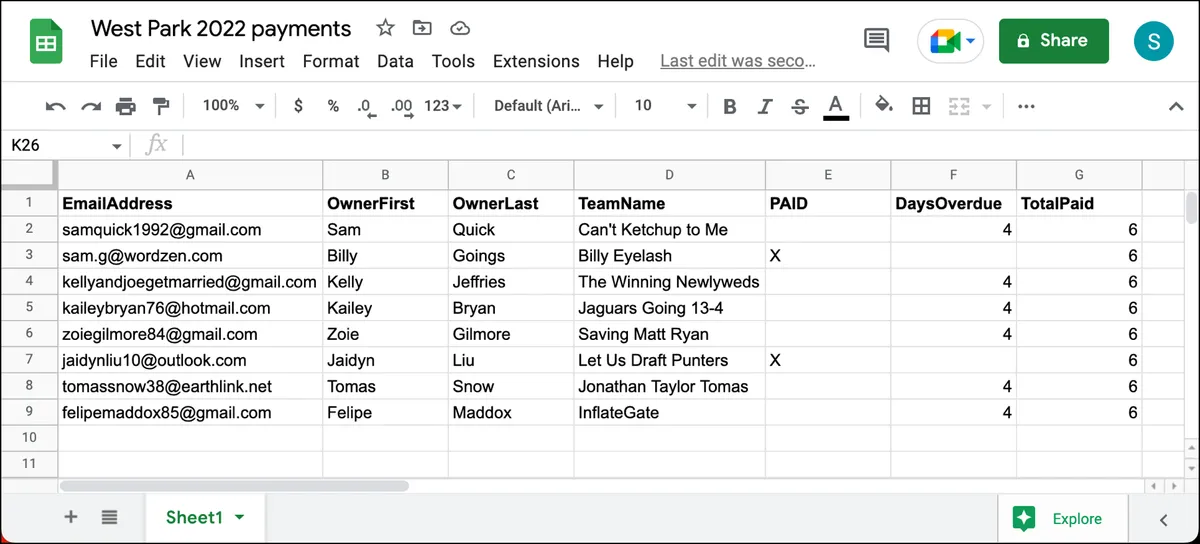Open the all sheets list icon
This screenshot has height=544, width=1200.
pos(109,517)
